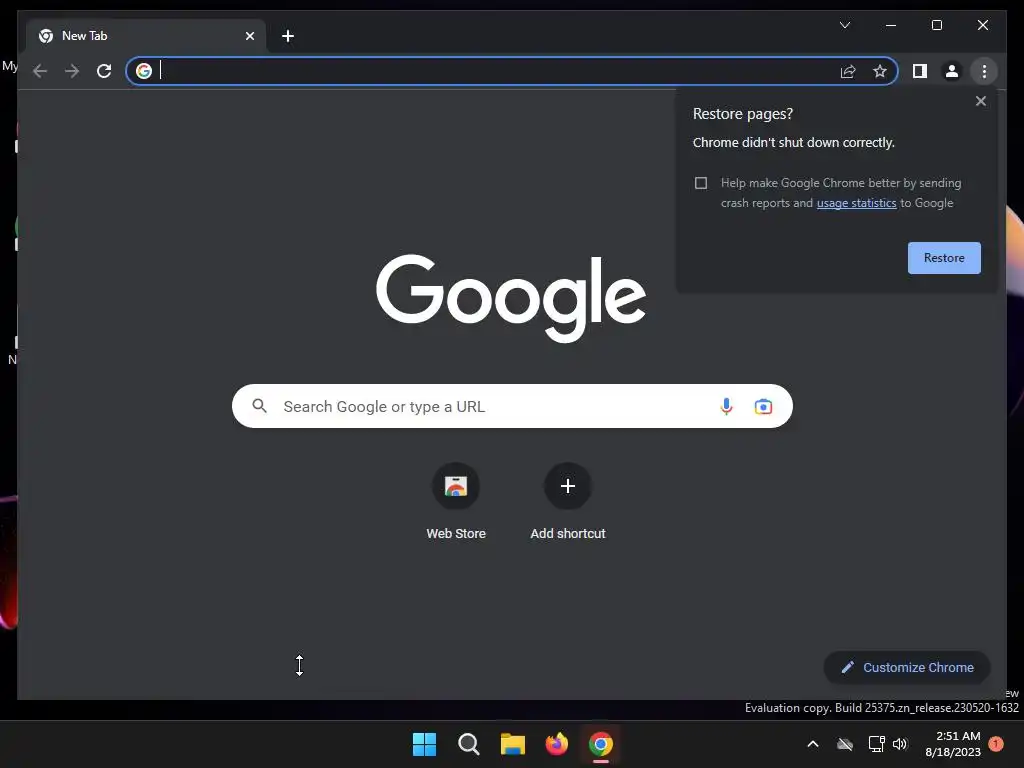Screen dimensions: 1024x768
Task: Open the side panel
Action: point(920,71)
